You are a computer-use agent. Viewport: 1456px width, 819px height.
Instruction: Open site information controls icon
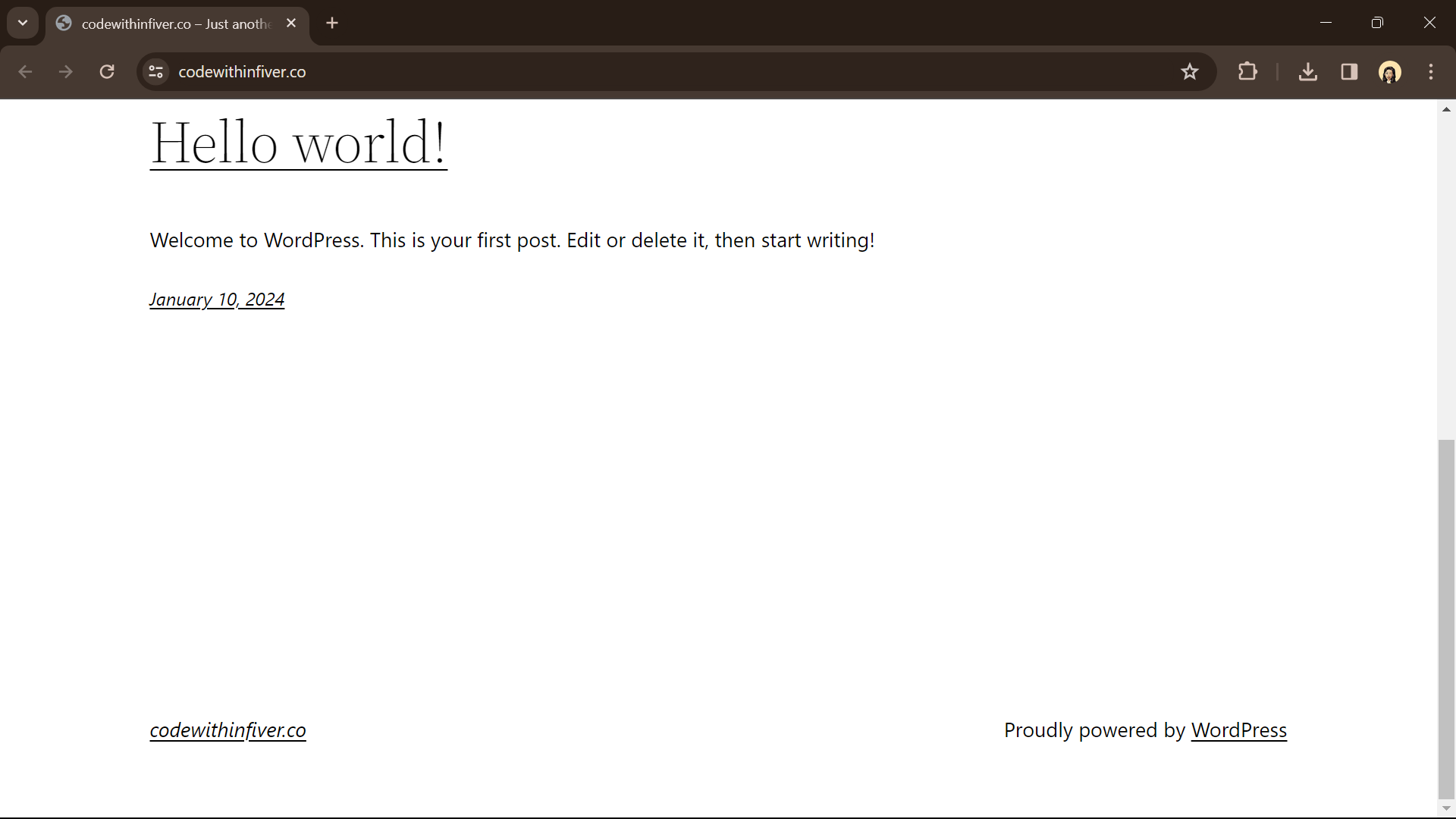click(x=156, y=72)
